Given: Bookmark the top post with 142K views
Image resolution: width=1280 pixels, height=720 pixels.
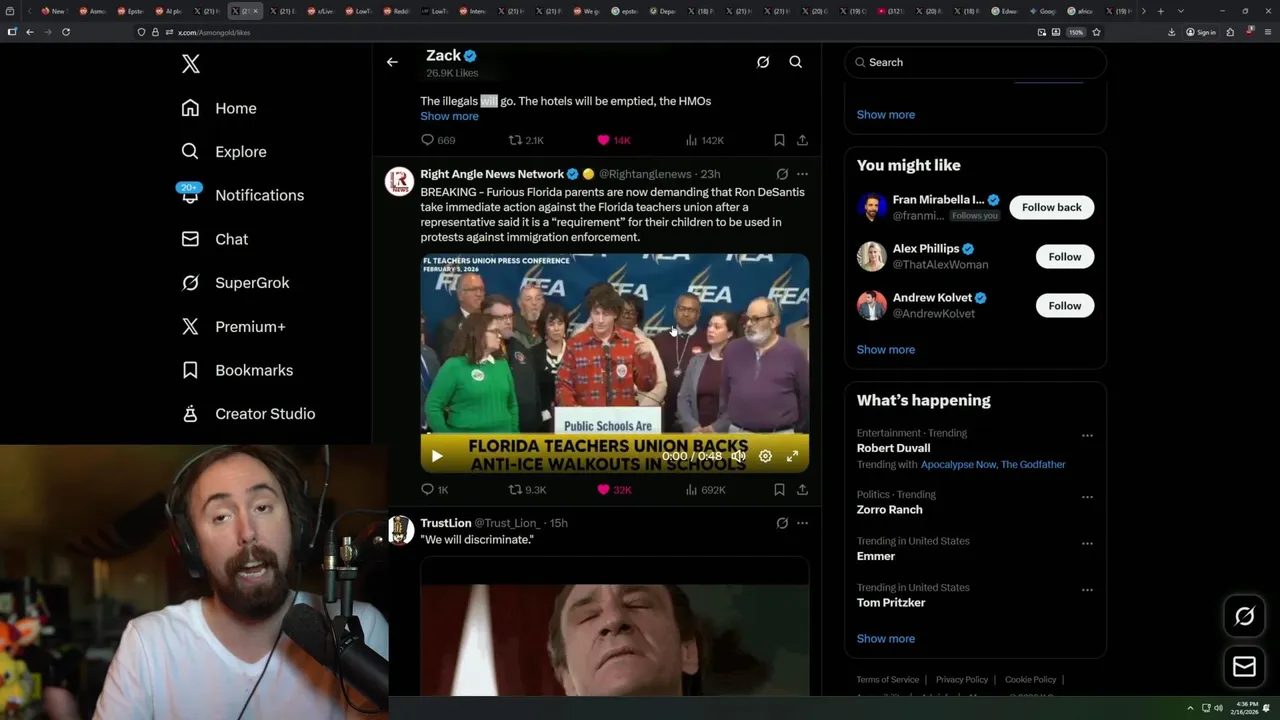Looking at the screenshot, I should (779, 140).
